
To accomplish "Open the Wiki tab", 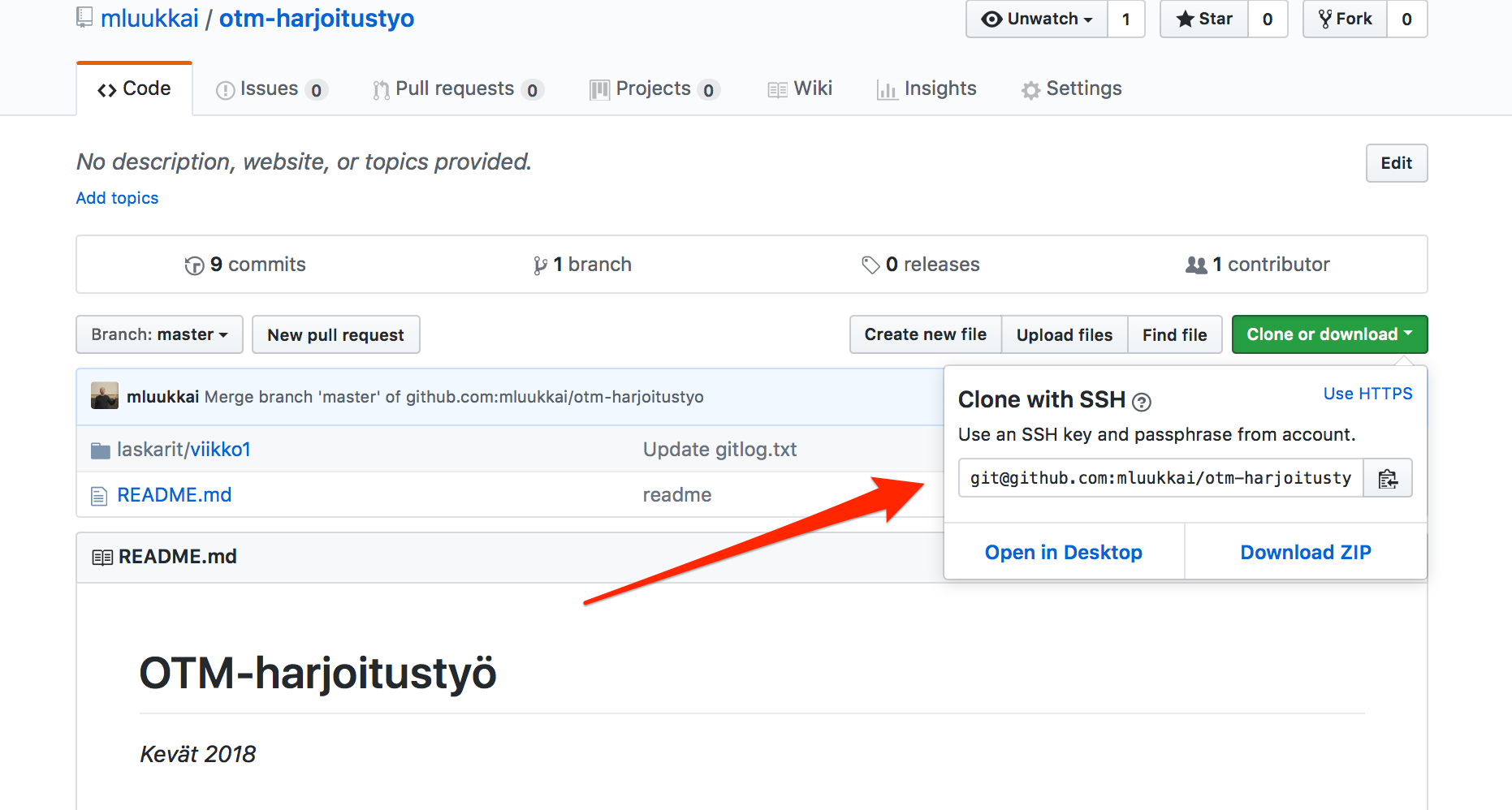I will coord(800,88).
